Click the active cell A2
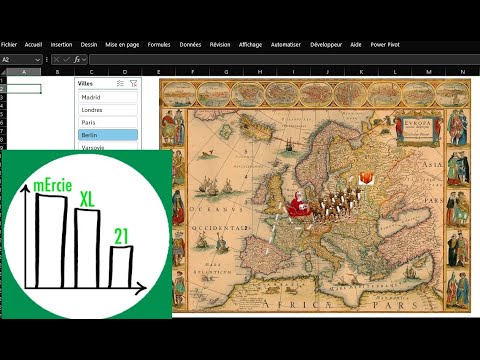 tap(24, 89)
